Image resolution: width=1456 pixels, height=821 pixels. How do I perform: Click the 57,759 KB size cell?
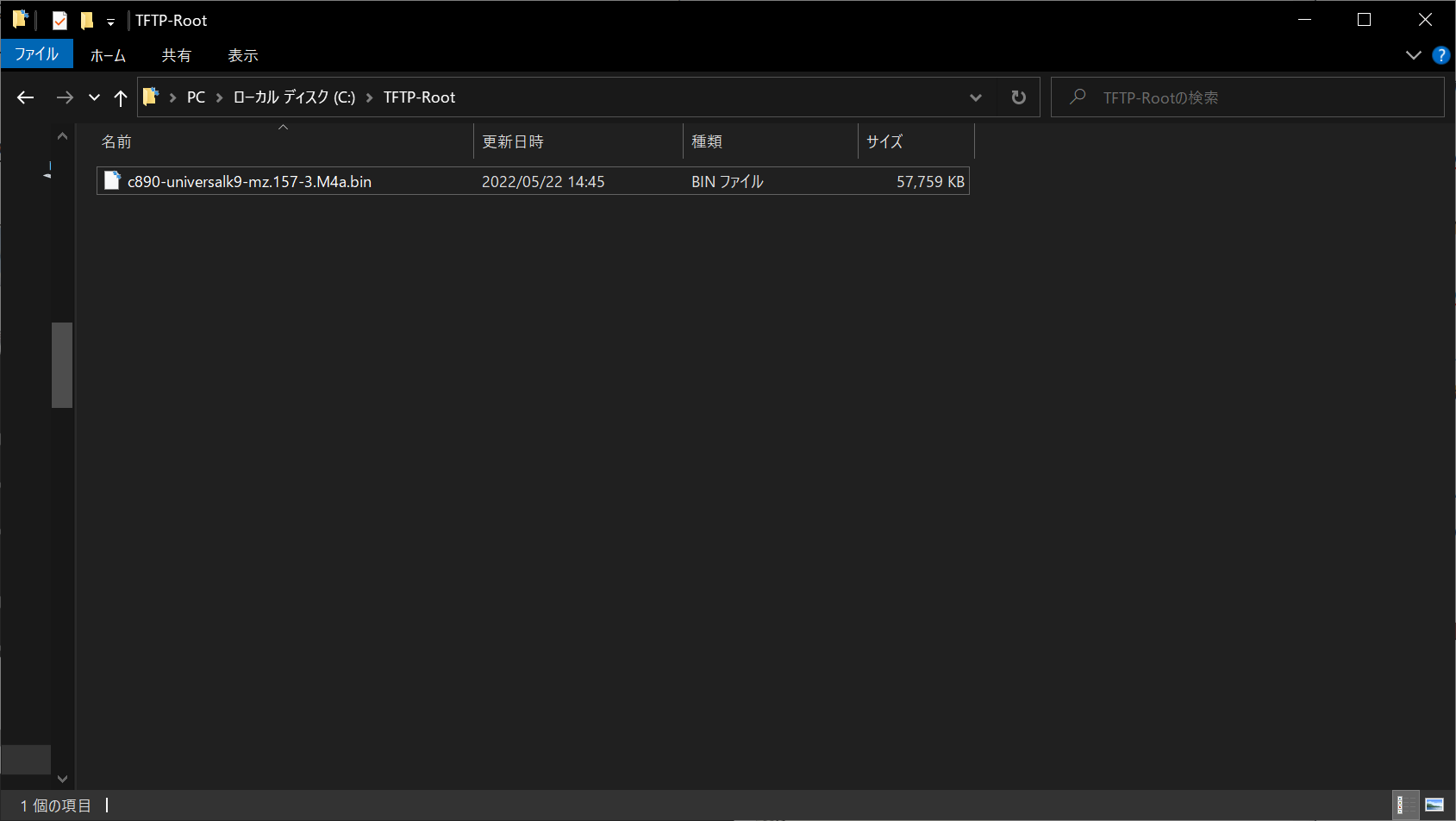(x=930, y=182)
